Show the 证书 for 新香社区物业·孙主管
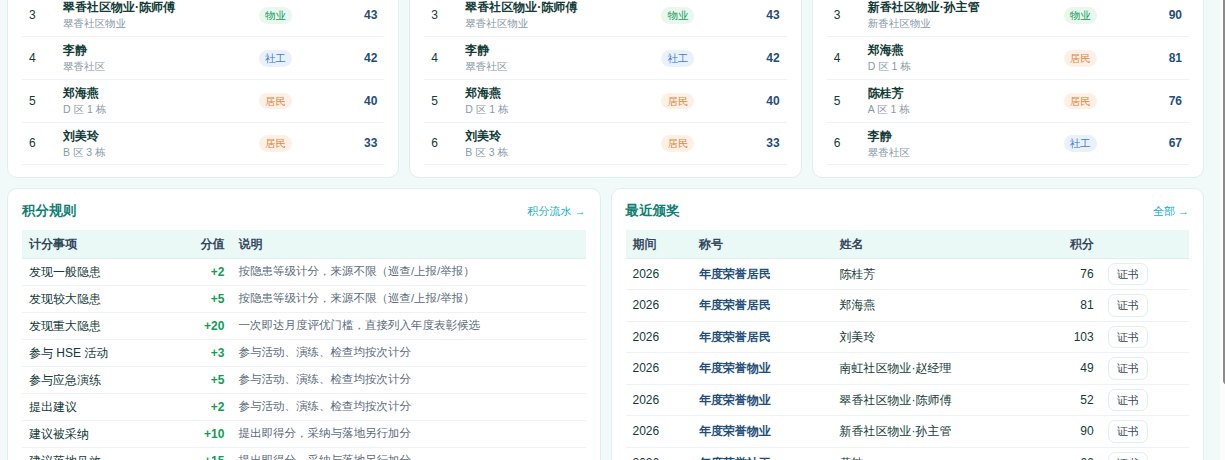Viewport: 1225px width, 460px height. click(x=1127, y=432)
